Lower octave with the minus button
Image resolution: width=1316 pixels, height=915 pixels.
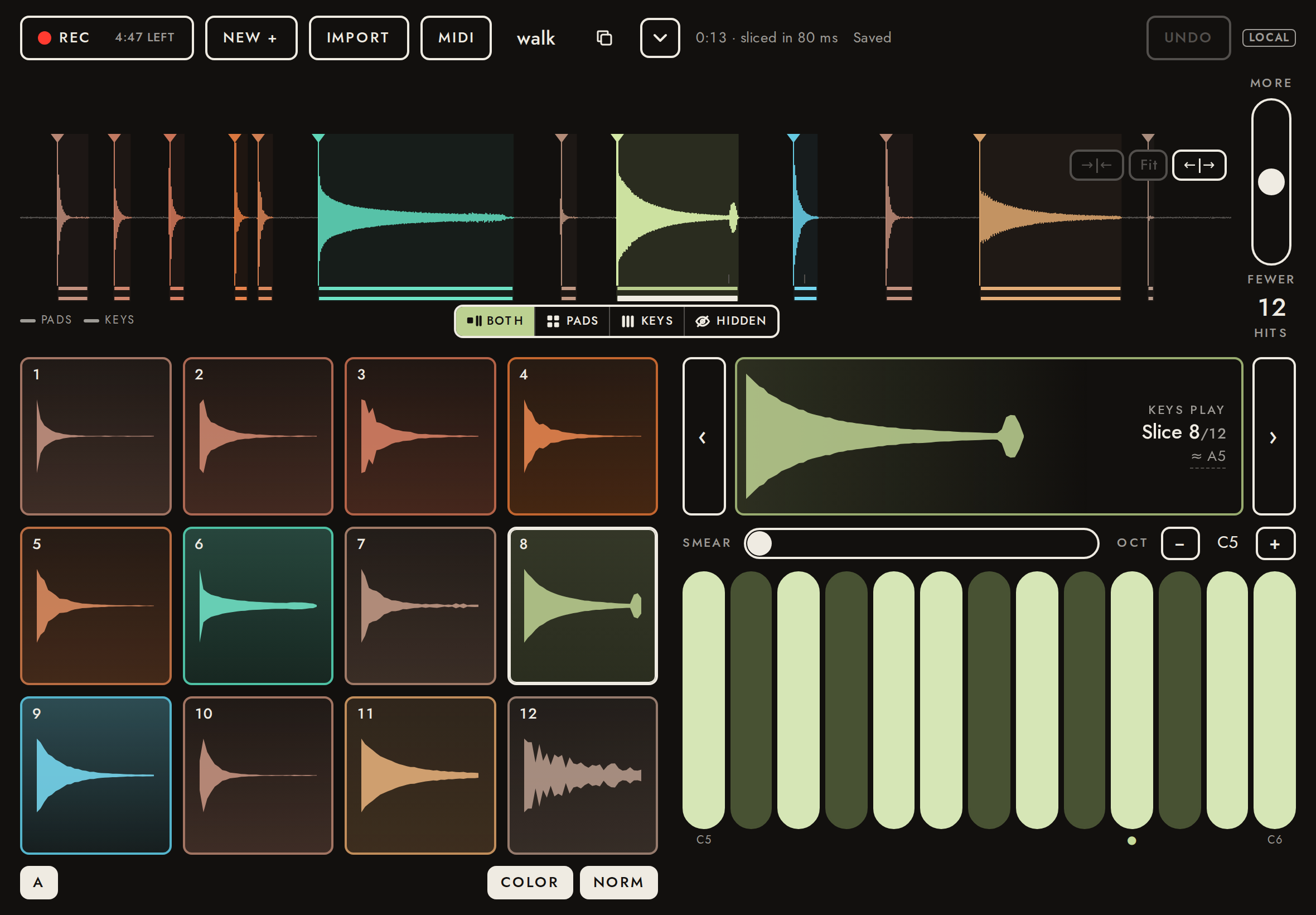point(1180,543)
